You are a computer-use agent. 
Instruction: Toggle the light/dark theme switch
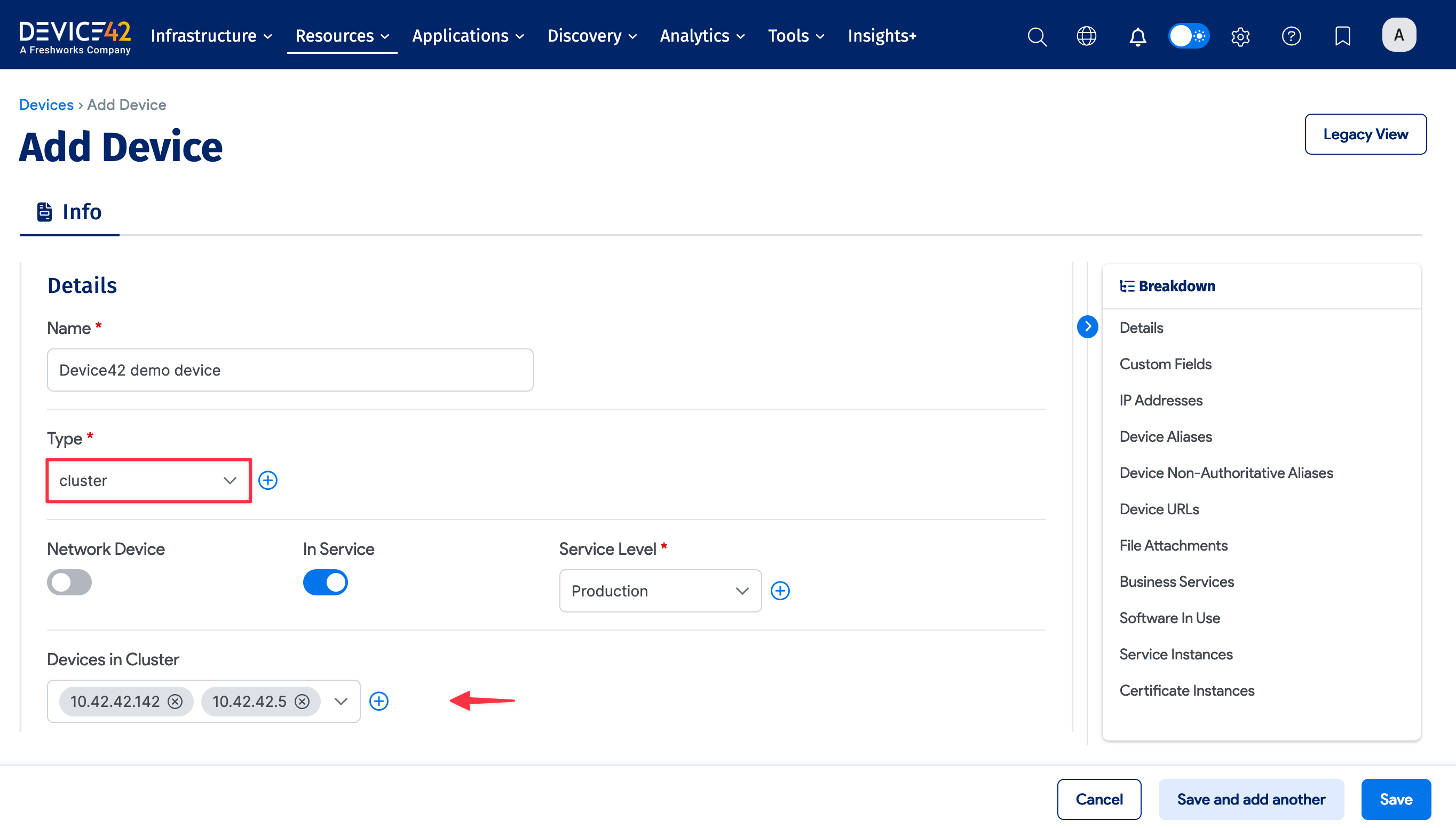[x=1189, y=36]
